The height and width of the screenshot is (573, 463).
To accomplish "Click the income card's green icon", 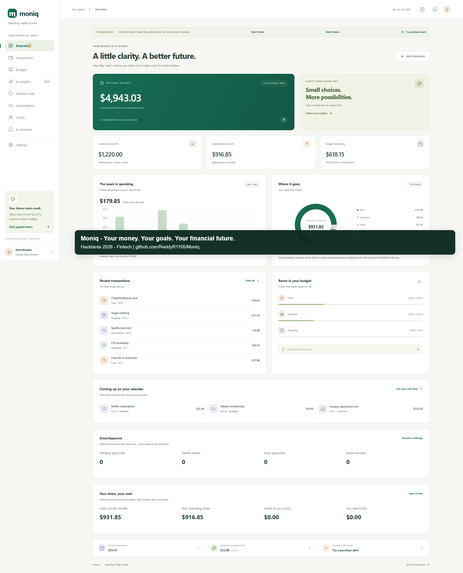I will (x=193, y=144).
